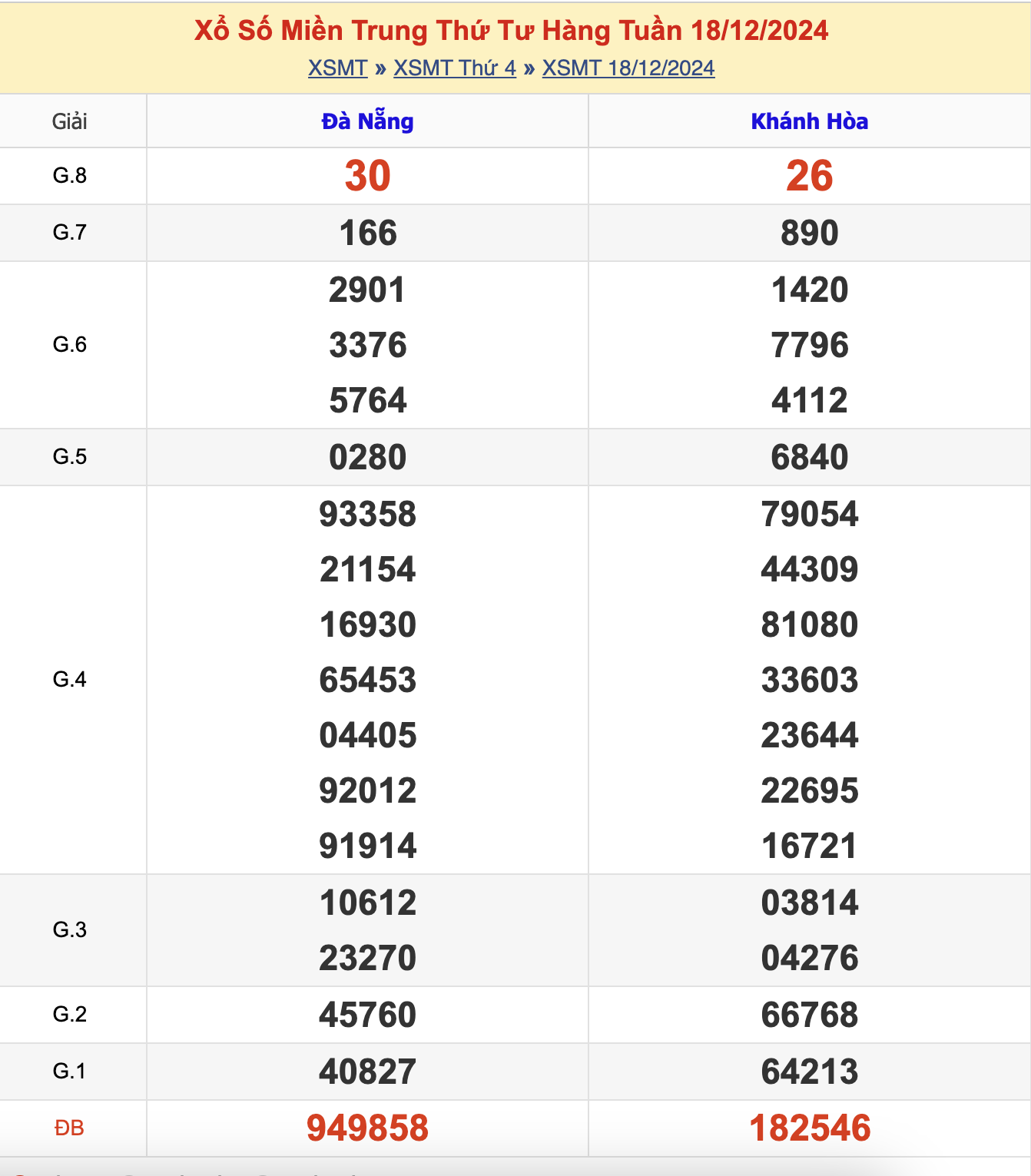
Task: Click the number 92012
Action: [x=368, y=790]
